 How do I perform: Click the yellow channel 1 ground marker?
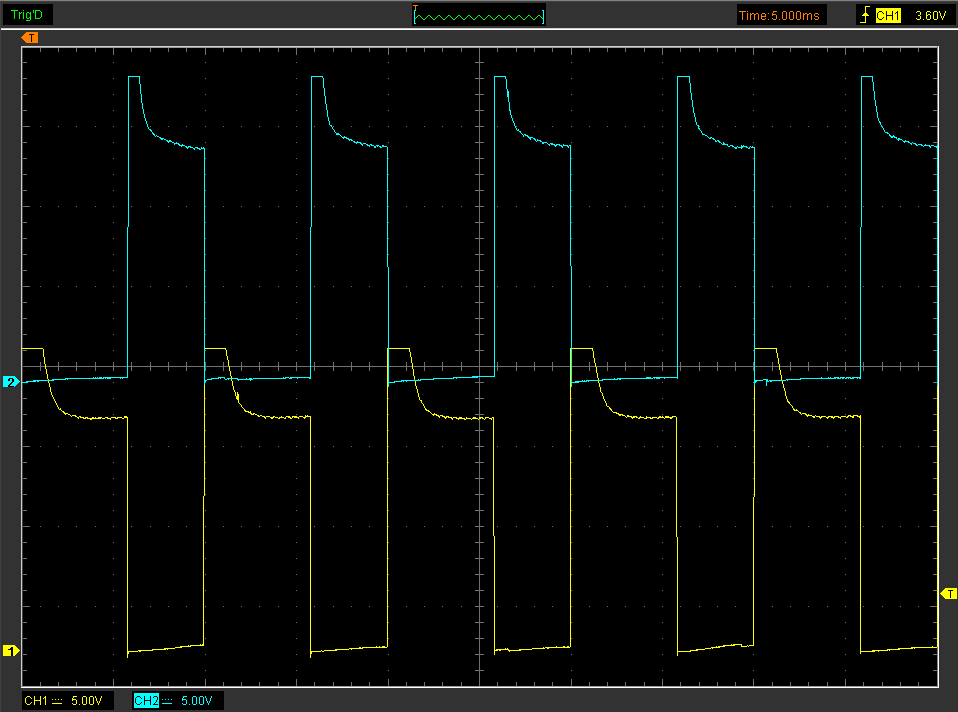[10, 651]
